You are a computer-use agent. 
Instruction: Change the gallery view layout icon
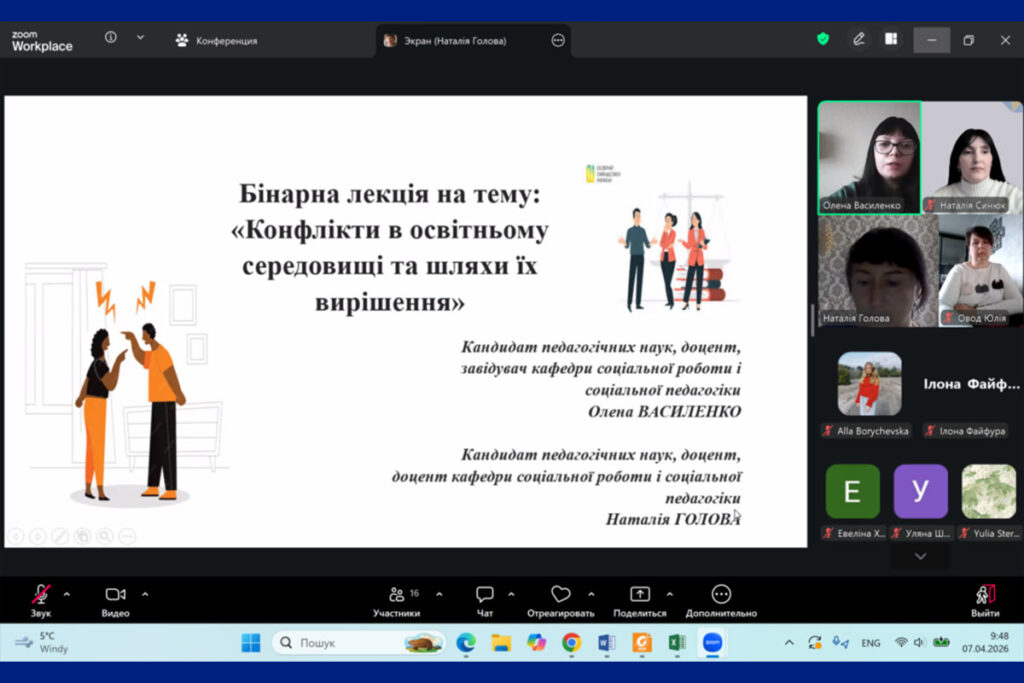tap(891, 39)
